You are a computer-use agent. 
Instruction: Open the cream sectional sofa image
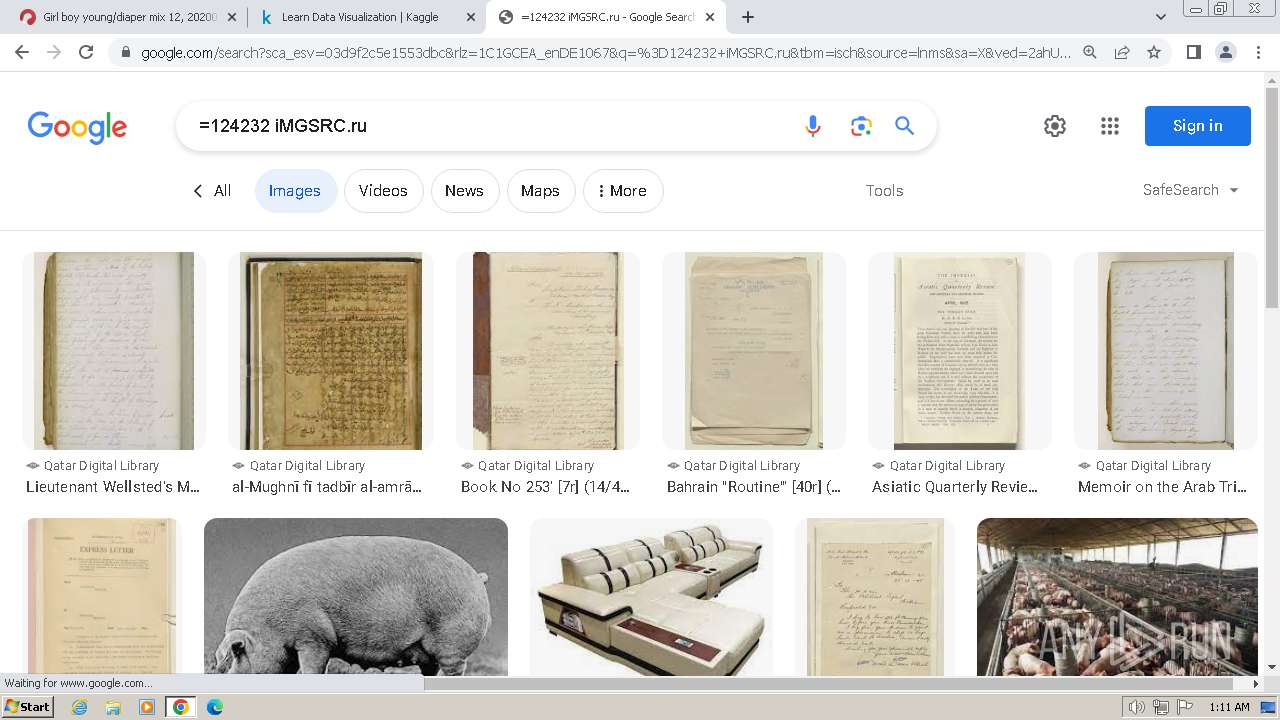651,597
